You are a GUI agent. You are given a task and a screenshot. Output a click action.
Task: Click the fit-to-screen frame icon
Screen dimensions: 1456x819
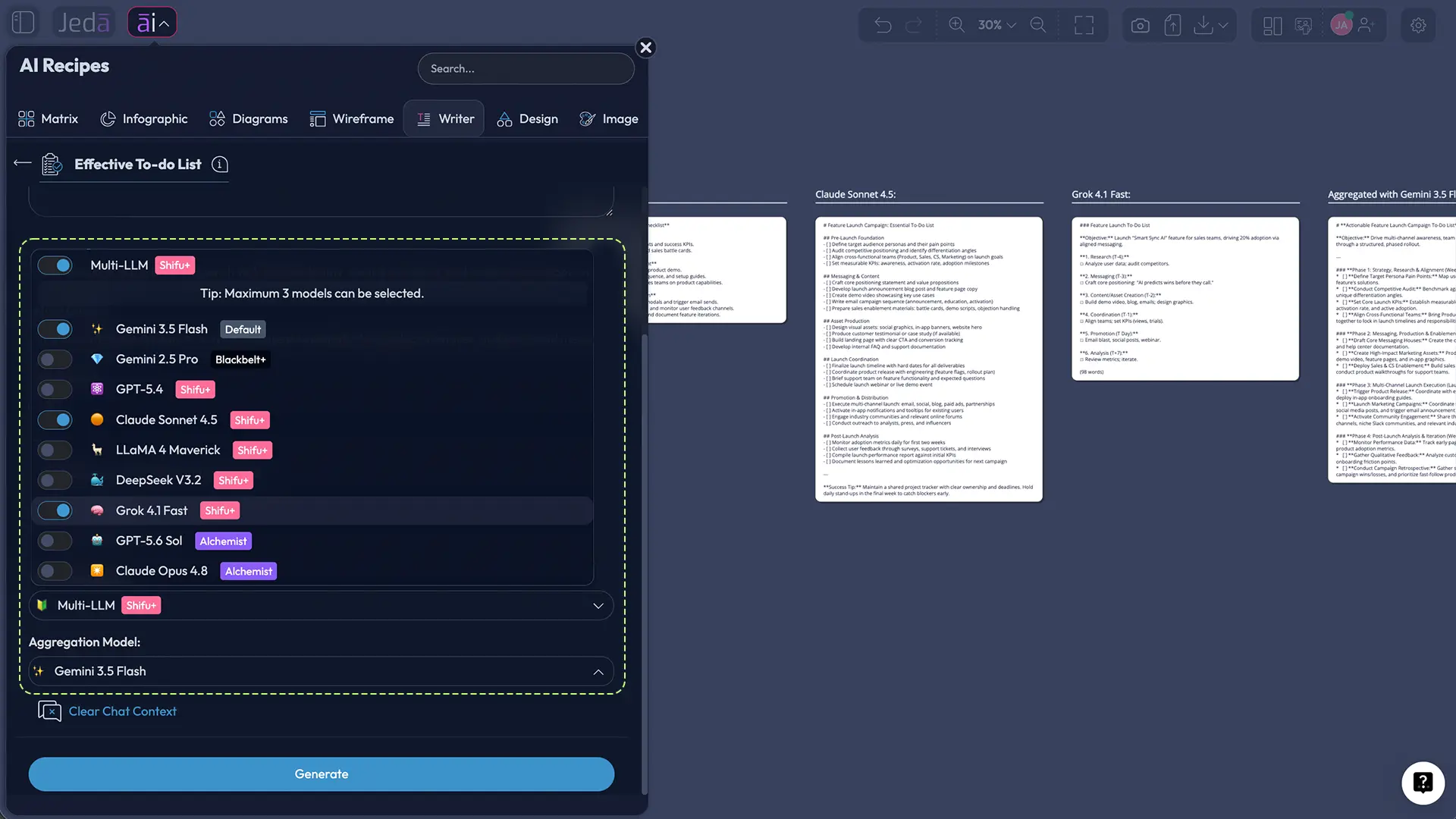(x=1084, y=25)
